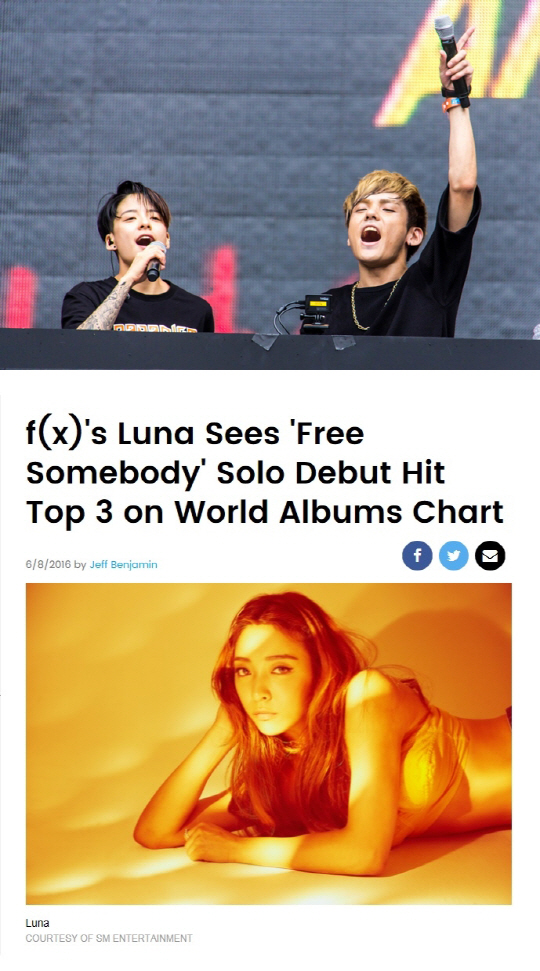Share the article via email envelope icon

click(490, 555)
